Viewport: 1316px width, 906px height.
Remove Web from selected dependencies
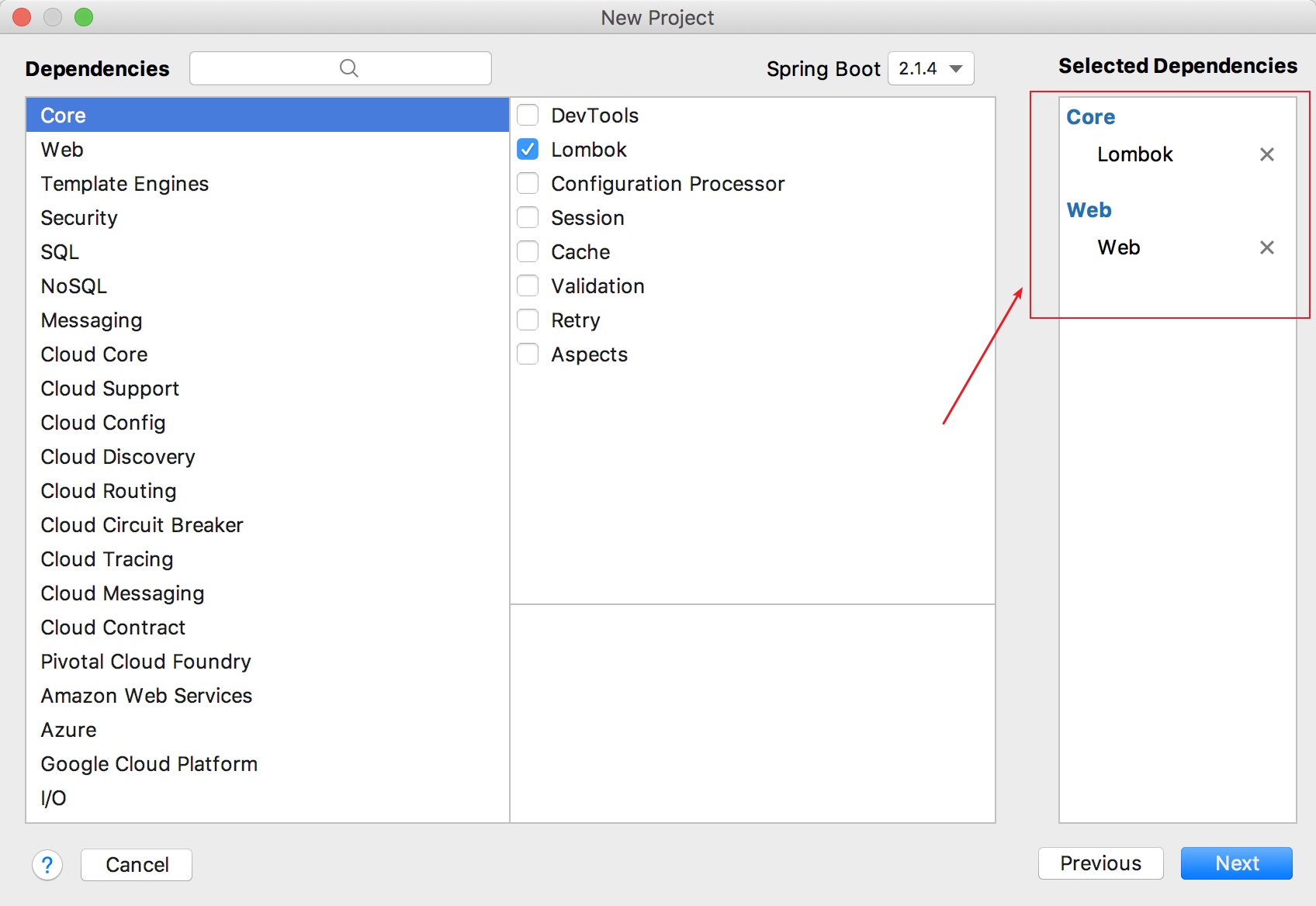[1266, 247]
